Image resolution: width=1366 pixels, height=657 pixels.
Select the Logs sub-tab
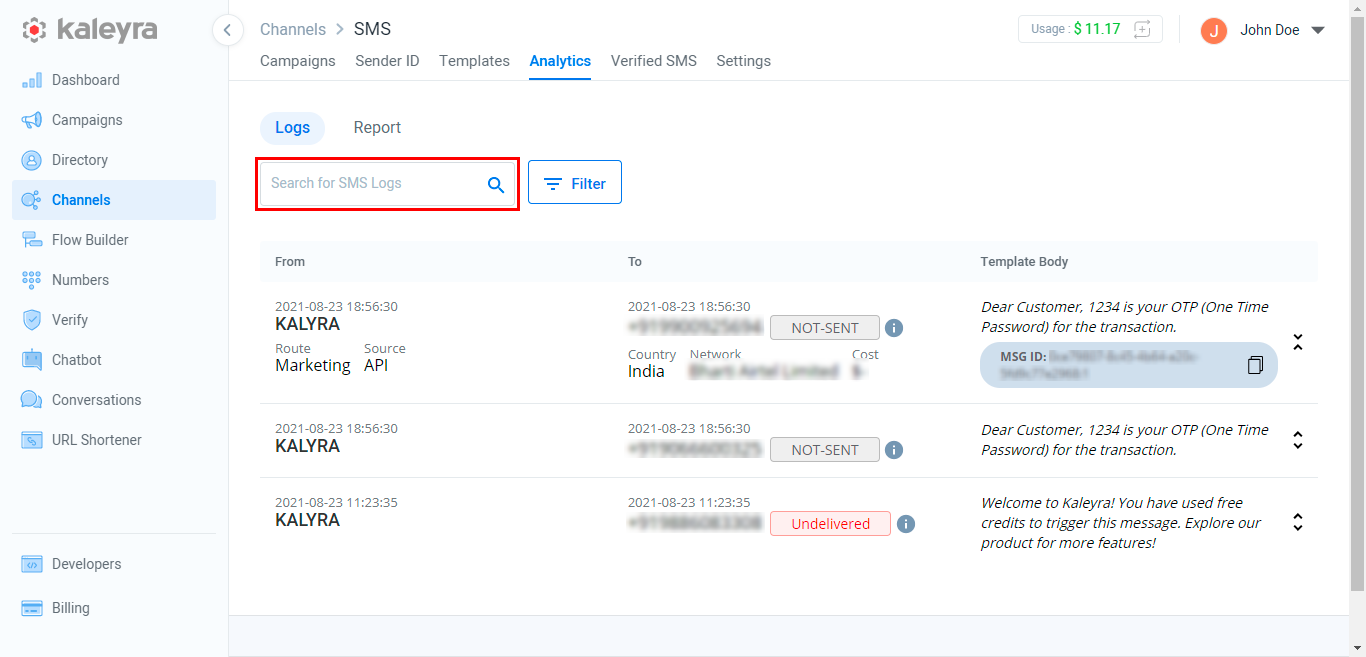click(x=292, y=128)
